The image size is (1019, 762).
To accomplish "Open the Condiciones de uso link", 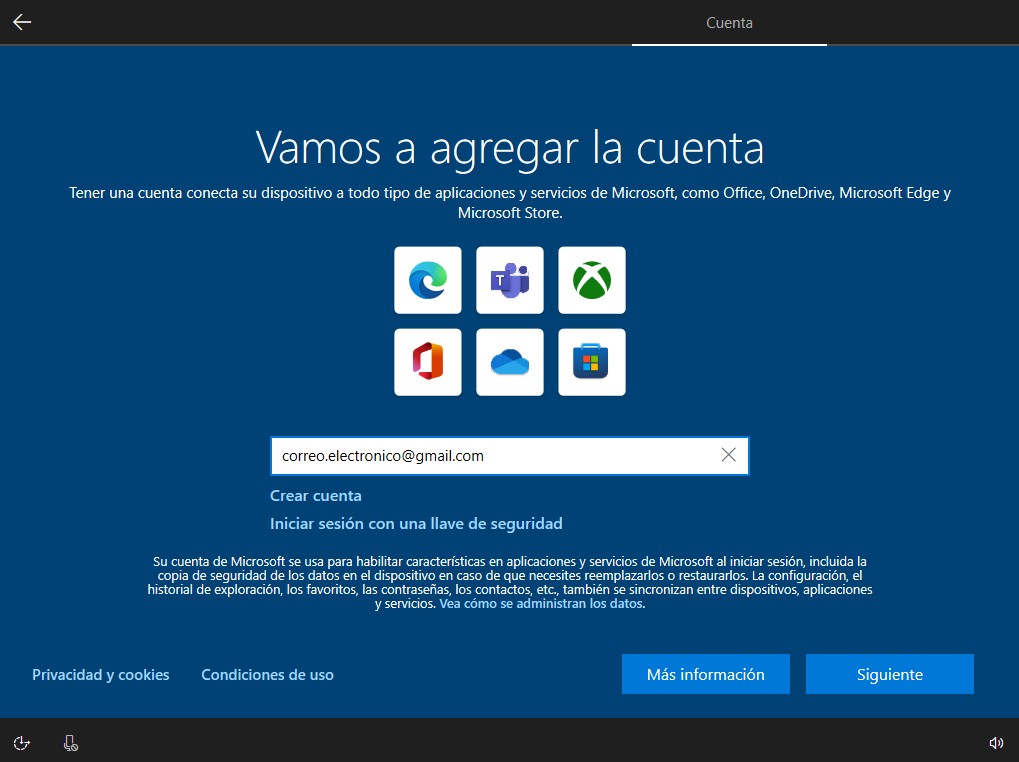I will click(267, 674).
